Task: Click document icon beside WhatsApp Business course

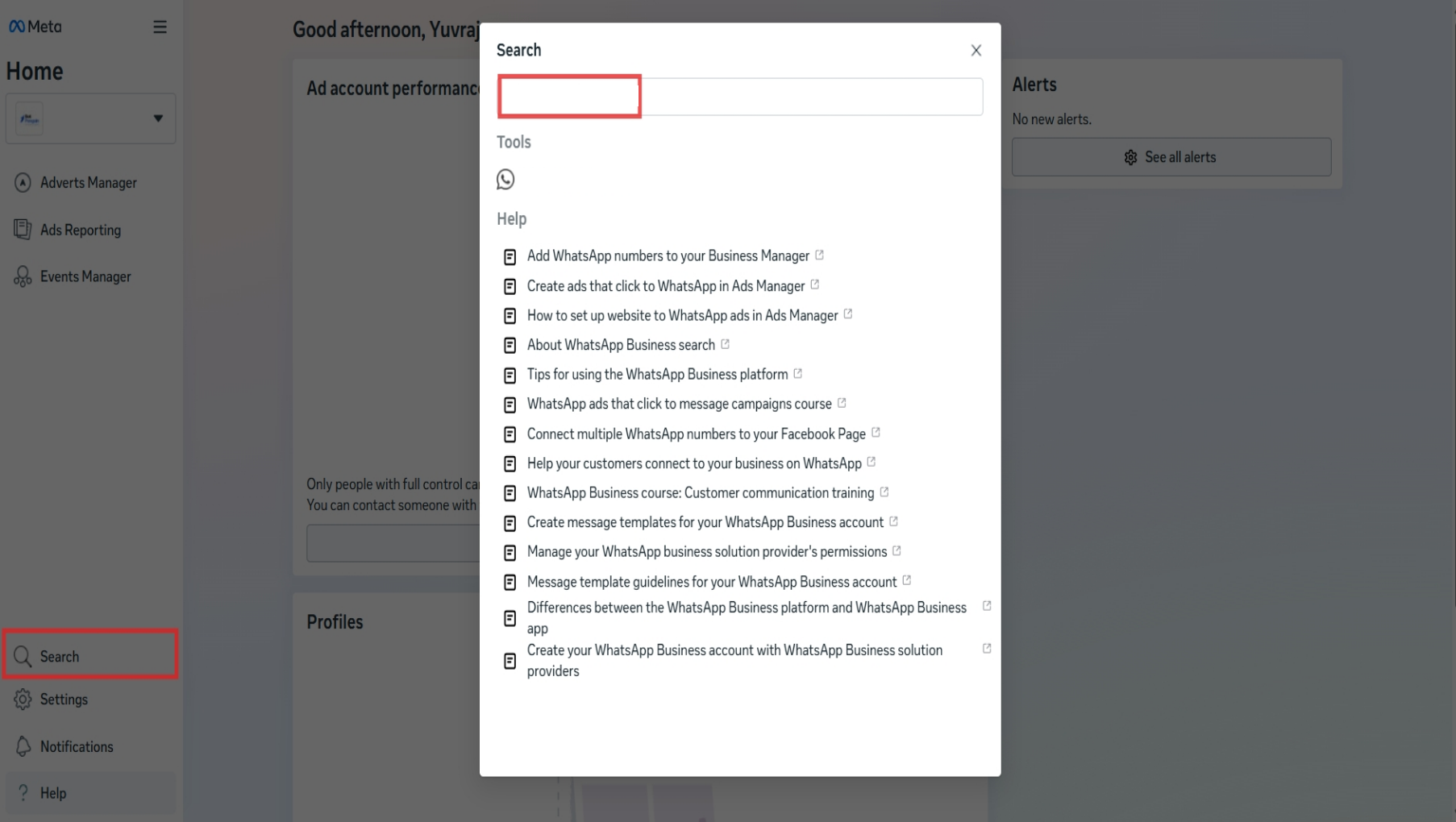Action: click(510, 493)
